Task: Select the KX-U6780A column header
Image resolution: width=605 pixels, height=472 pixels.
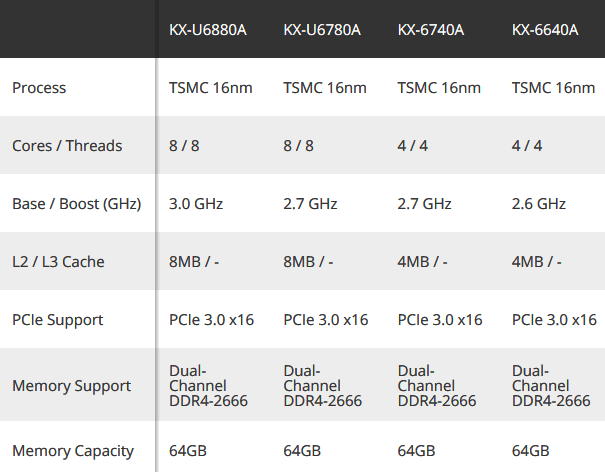Action: (x=322, y=30)
